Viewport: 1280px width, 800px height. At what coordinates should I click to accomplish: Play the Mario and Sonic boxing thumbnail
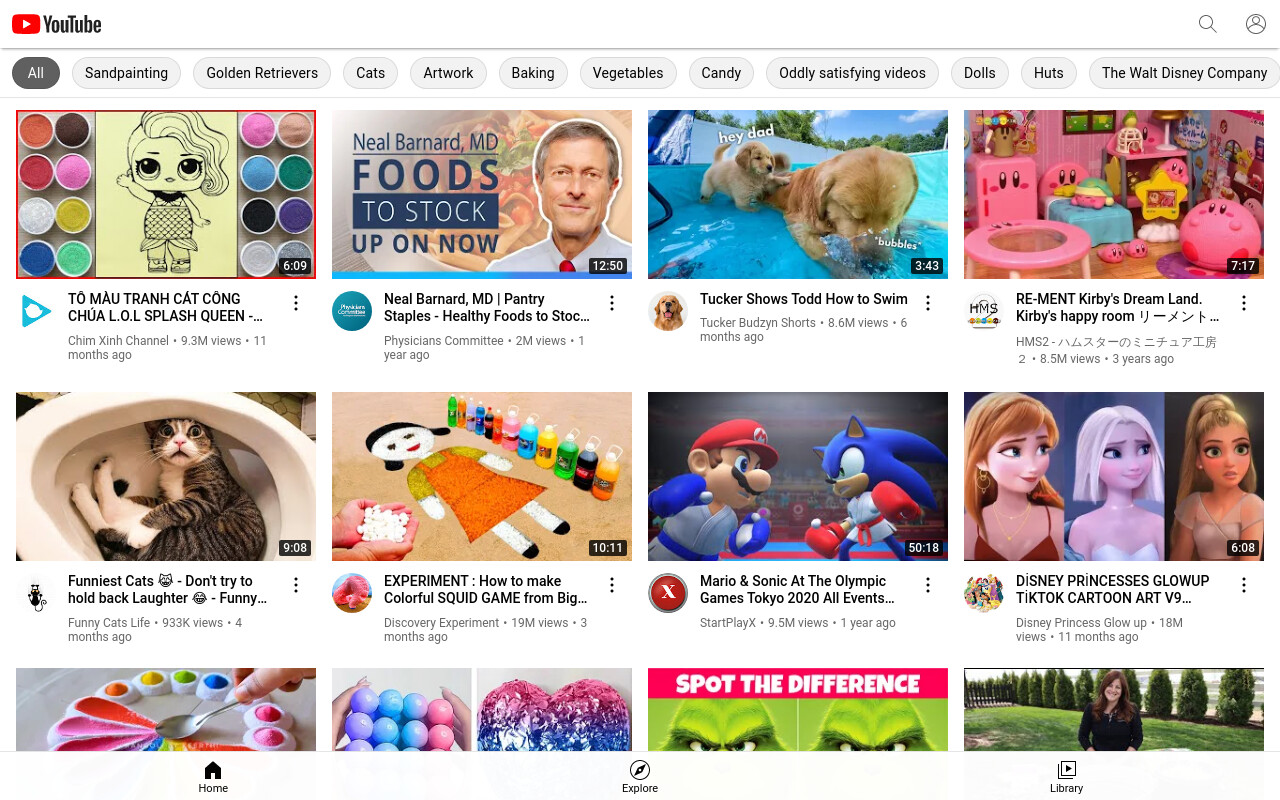798,476
